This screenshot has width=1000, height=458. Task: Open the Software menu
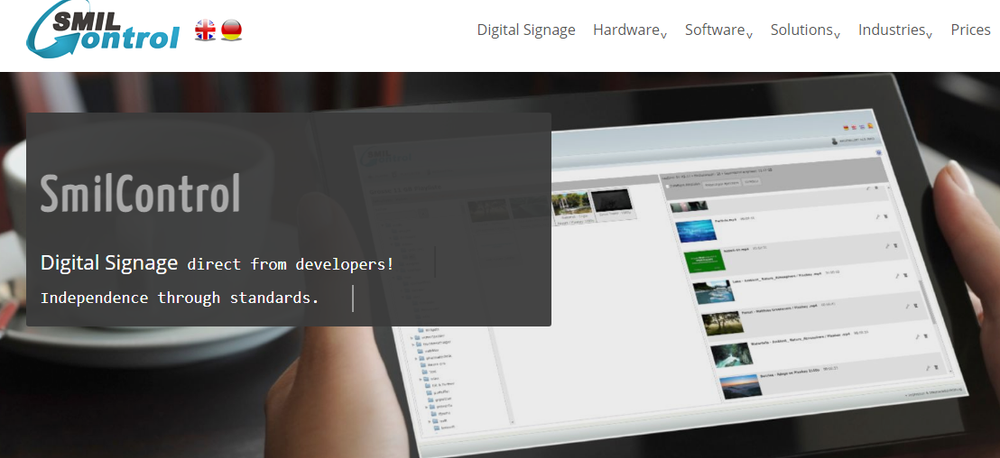click(715, 30)
